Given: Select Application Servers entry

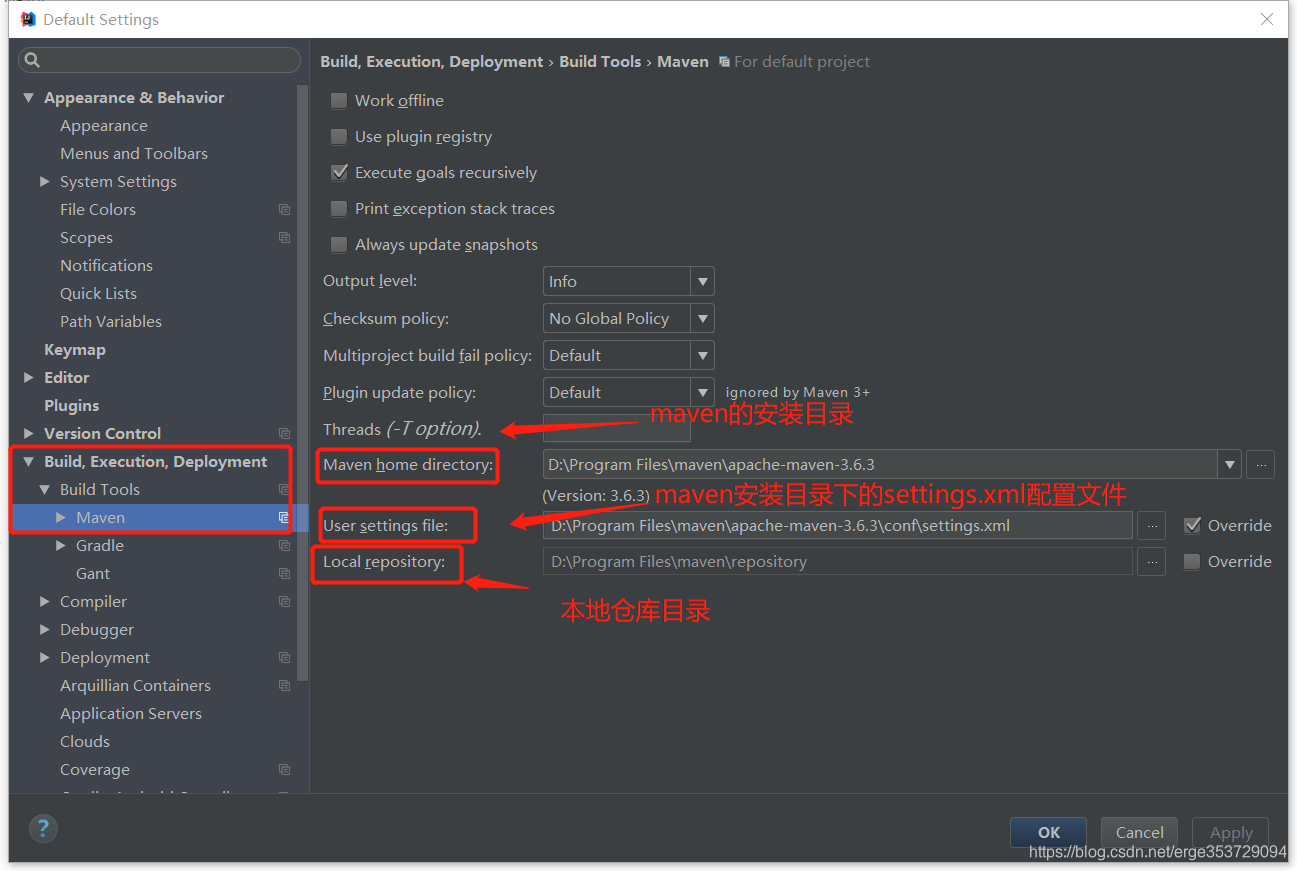Looking at the screenshot, I should click(131, 713).
